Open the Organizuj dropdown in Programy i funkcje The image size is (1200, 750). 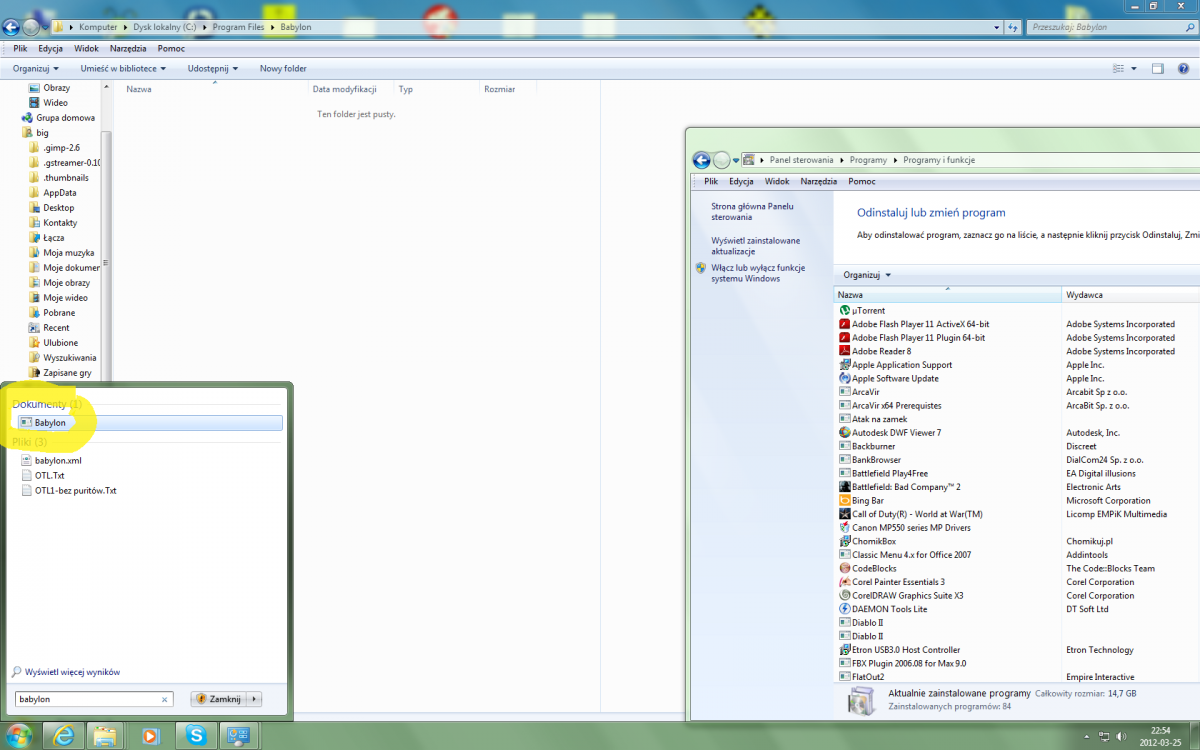pos(867,275)
